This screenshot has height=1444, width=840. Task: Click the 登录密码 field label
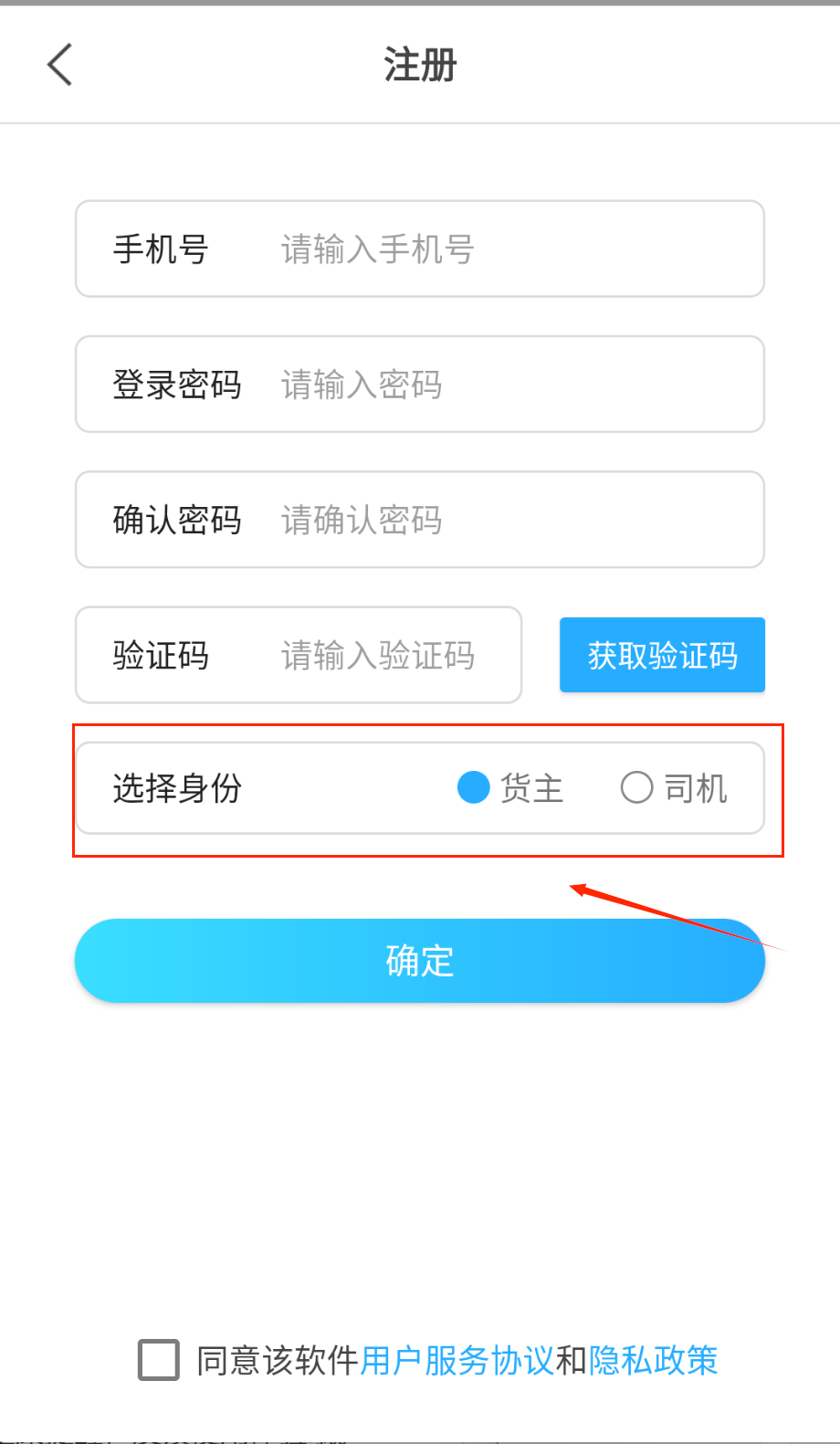[x=176, y=385]
